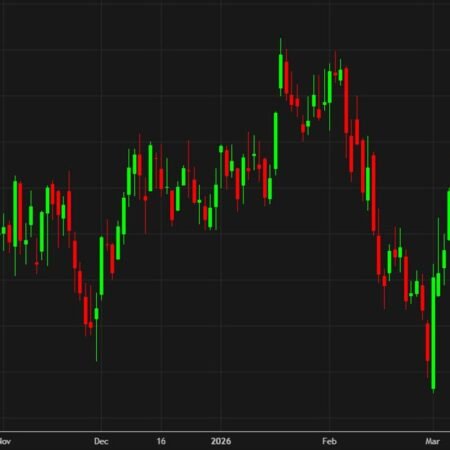Select the "Dec" date label on the time axis
Viewport: 450px width, 450px height.
(101, 441)
